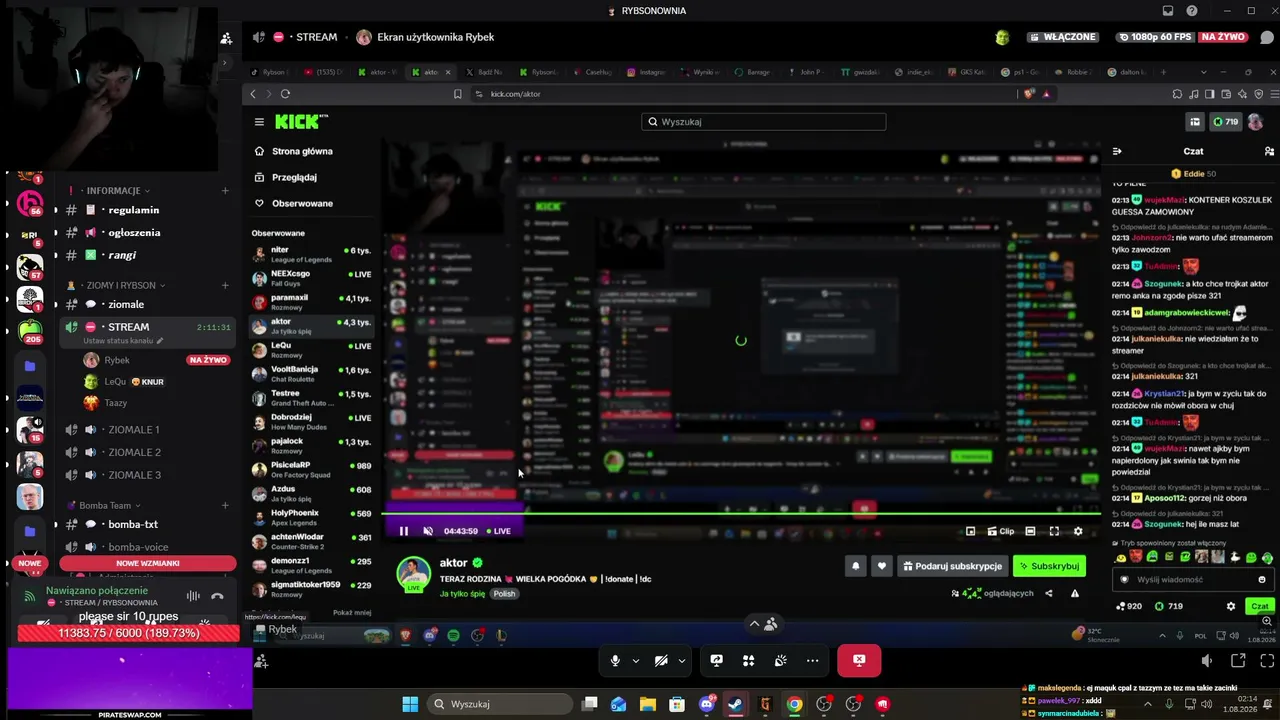The width and height of the screenshot is (1280, 720).
Task: Toggle notification bell for aktor
Action: [855, 566]
